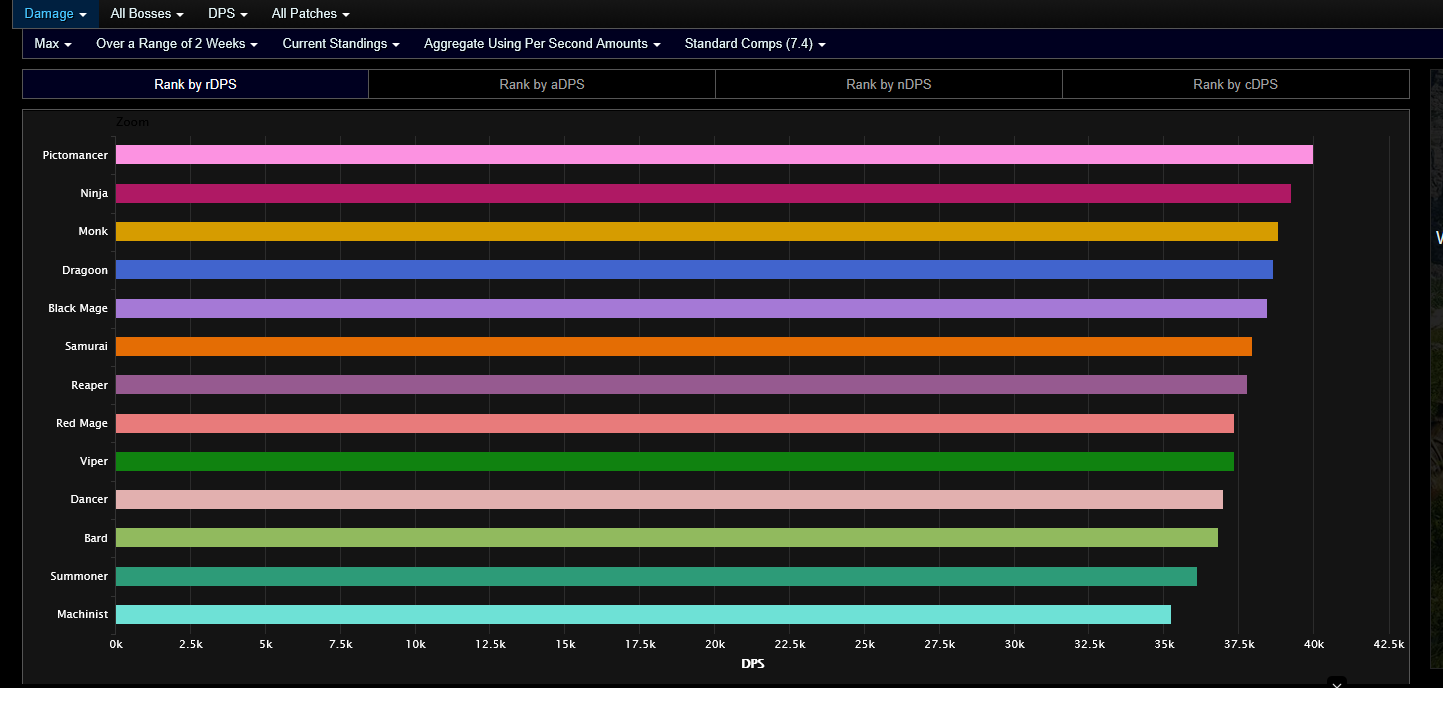Open the Current Standings dropdown

[x=341, y=44]
